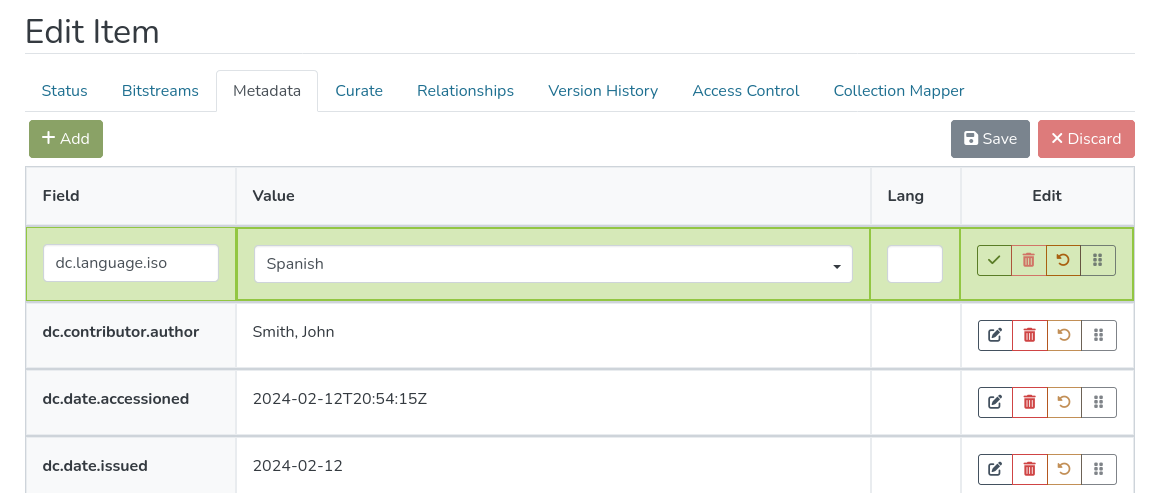Viewport: 1149px width, 493px height.
Task: Undo changes to the dc.language.iso row
Action: click(1063, 261)
